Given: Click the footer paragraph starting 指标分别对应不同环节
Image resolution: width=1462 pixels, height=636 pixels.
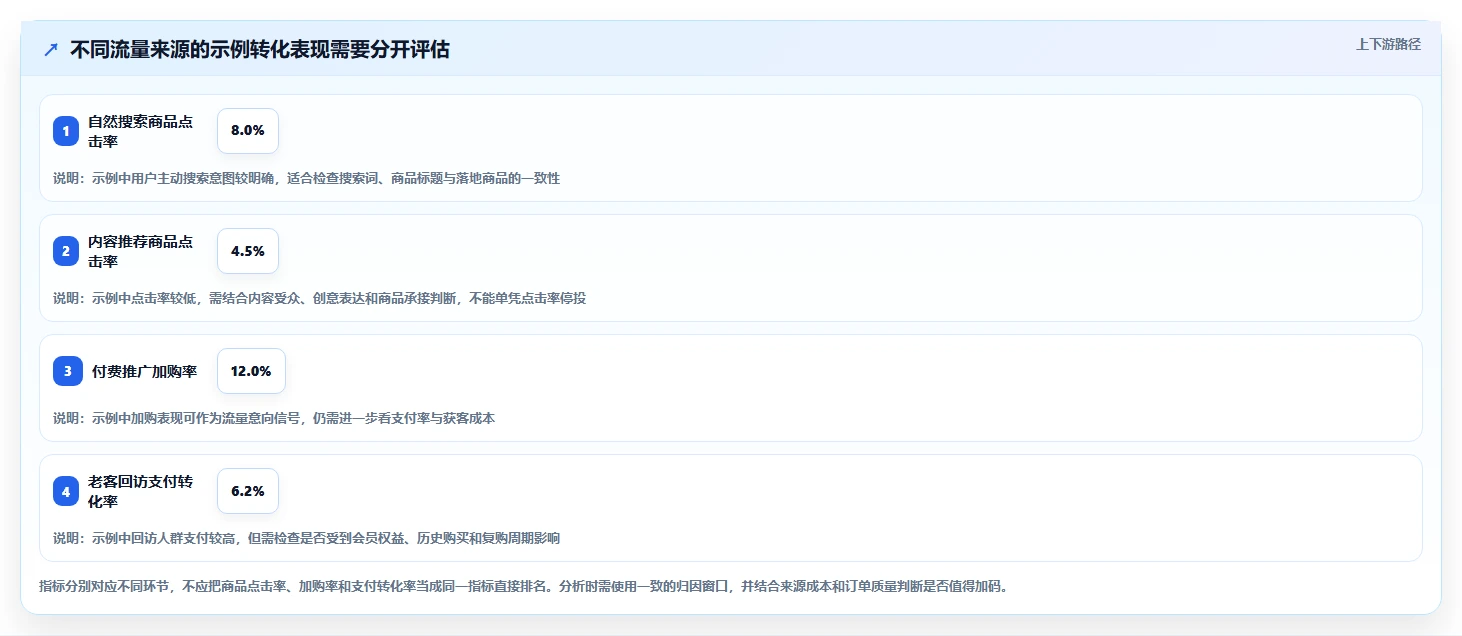Looking at the screenshot, I should pyautogui.click(x=524, y=586).
